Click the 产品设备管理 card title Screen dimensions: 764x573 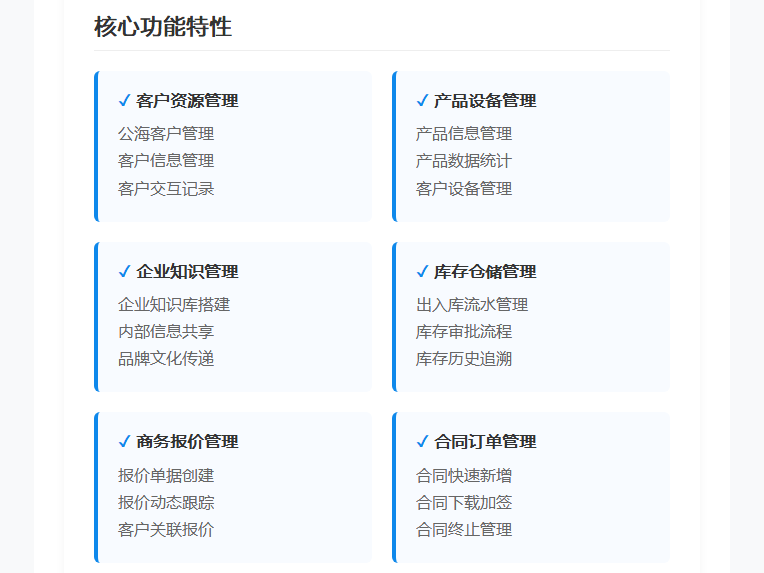click(x=485, y=101)
